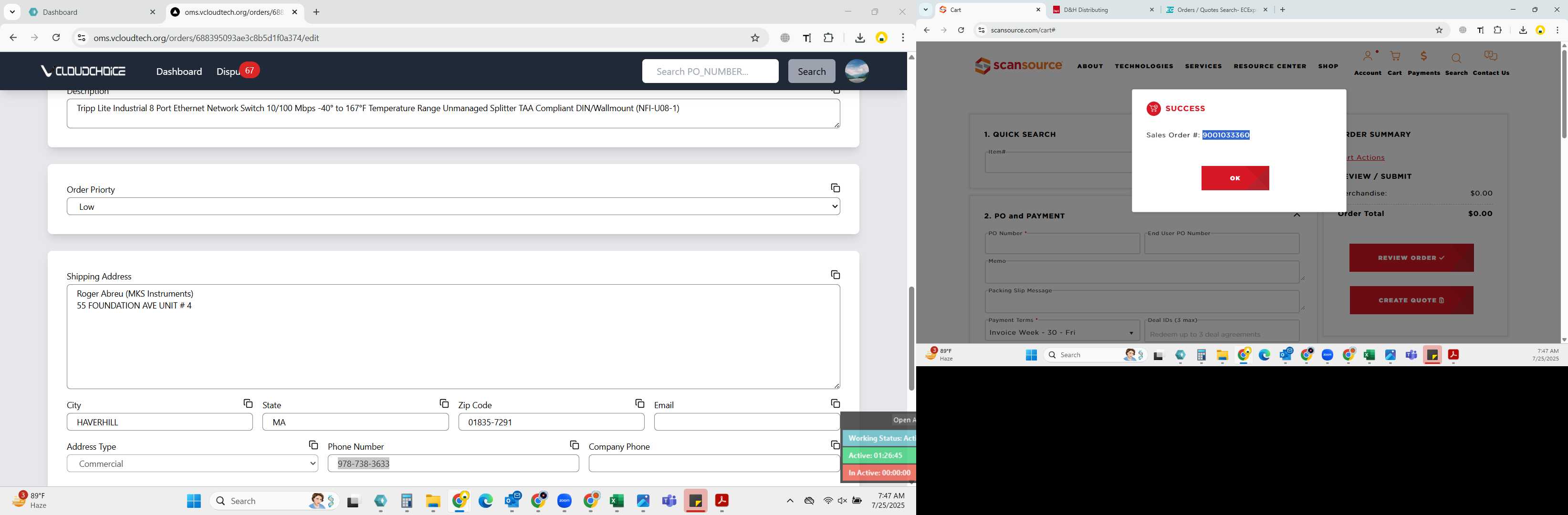
Task: Click the City field containing HAVERHILL
Action: 159,422
